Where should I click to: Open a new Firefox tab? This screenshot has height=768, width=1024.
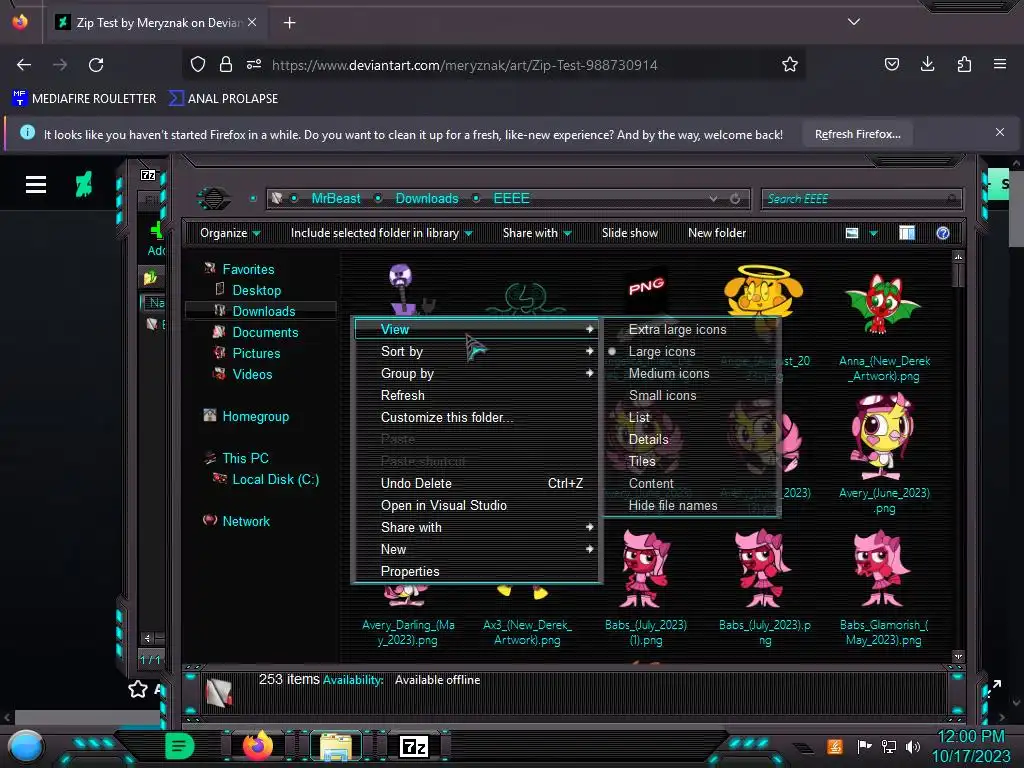(x=289, y=23)
